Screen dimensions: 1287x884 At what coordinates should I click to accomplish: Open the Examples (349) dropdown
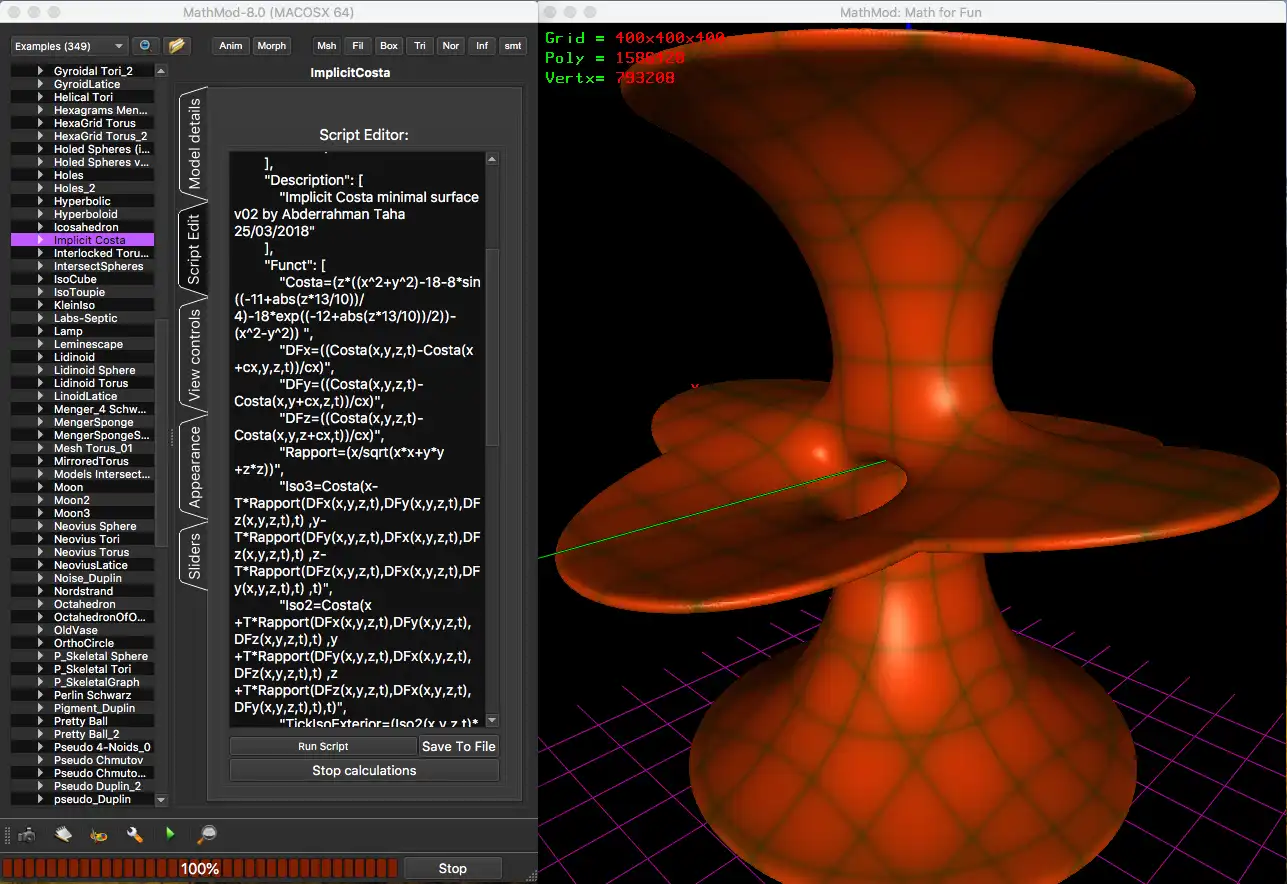pyautogui.click(x=69, y=46)
